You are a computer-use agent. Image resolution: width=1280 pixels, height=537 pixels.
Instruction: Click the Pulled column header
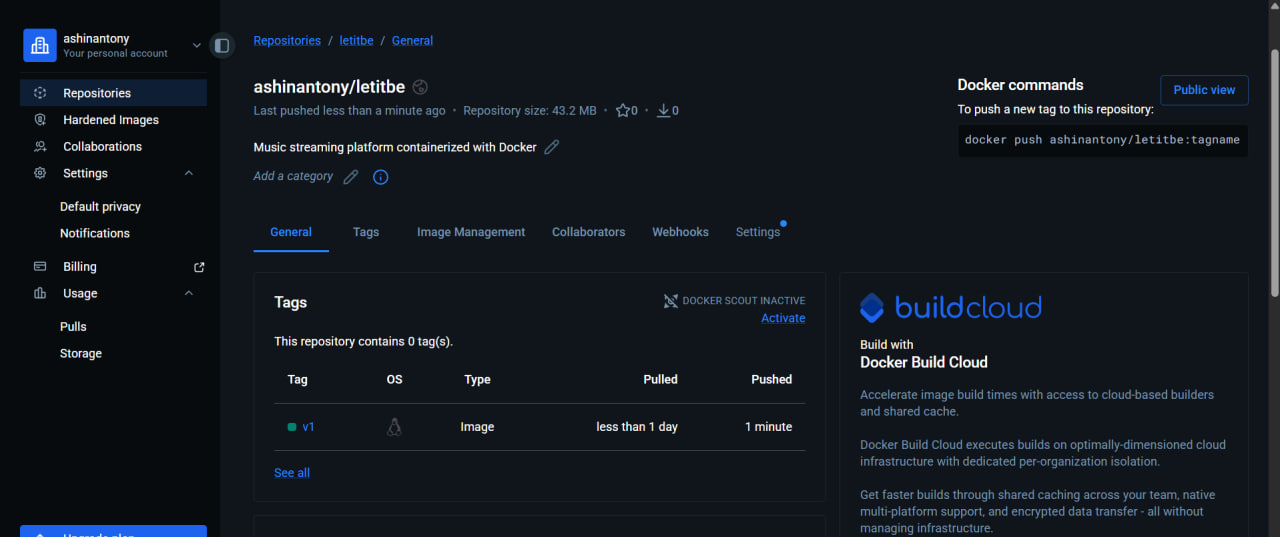pyautogui.click(x=660, y=380)
